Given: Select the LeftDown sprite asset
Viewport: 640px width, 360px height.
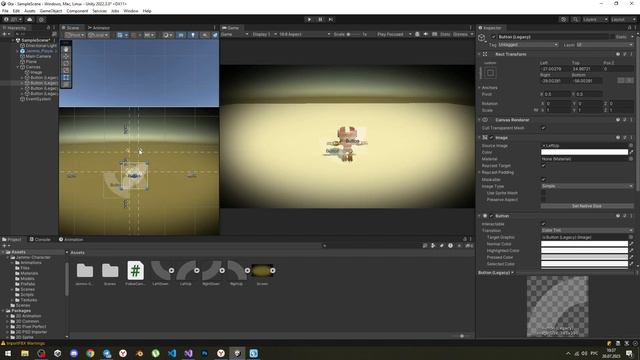Looking at the screenshot, I should [160, 273].
